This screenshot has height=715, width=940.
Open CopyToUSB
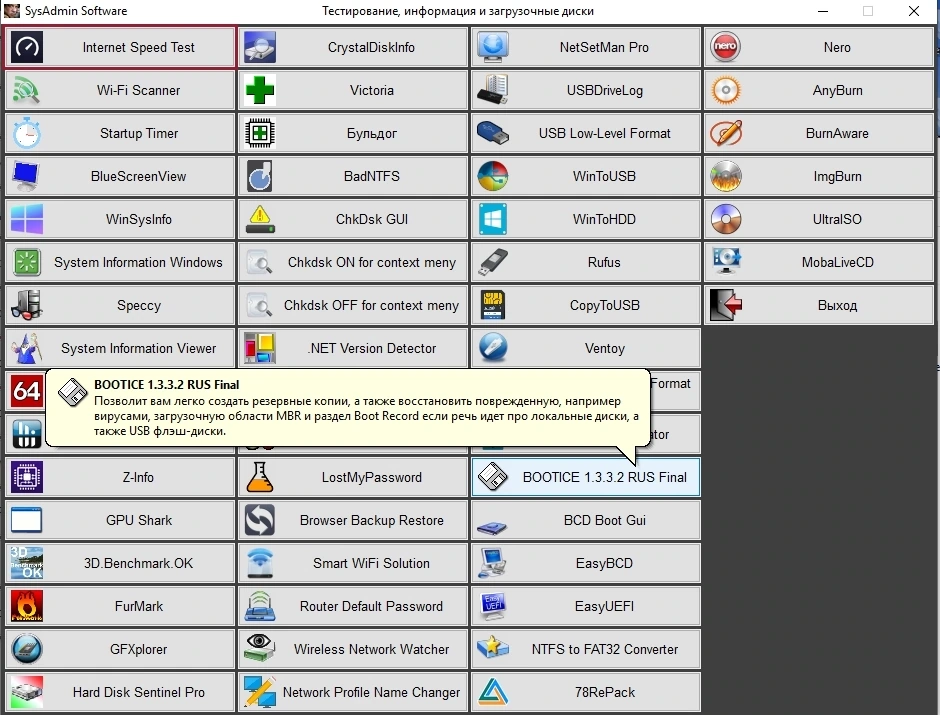(x=586, y=305)
